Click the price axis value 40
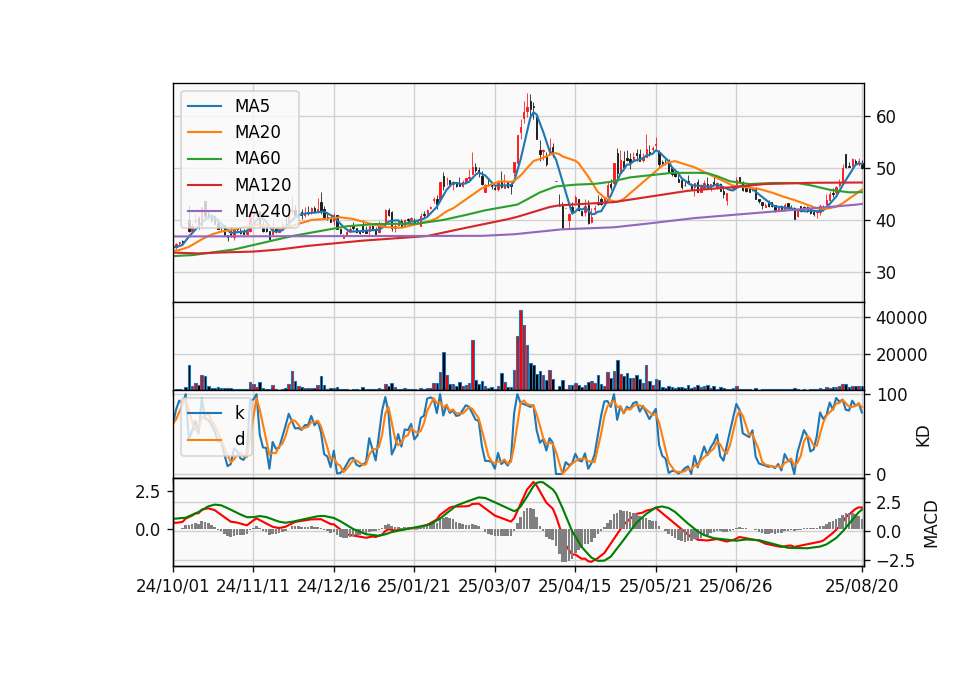This screenshot has width=960, height=690. pos(885,221)
